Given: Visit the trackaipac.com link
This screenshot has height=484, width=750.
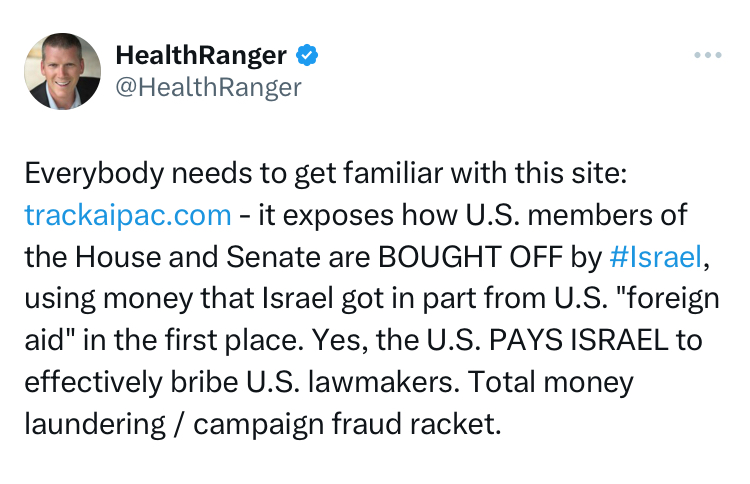Looking at the screenshot, I should point(127,214).
